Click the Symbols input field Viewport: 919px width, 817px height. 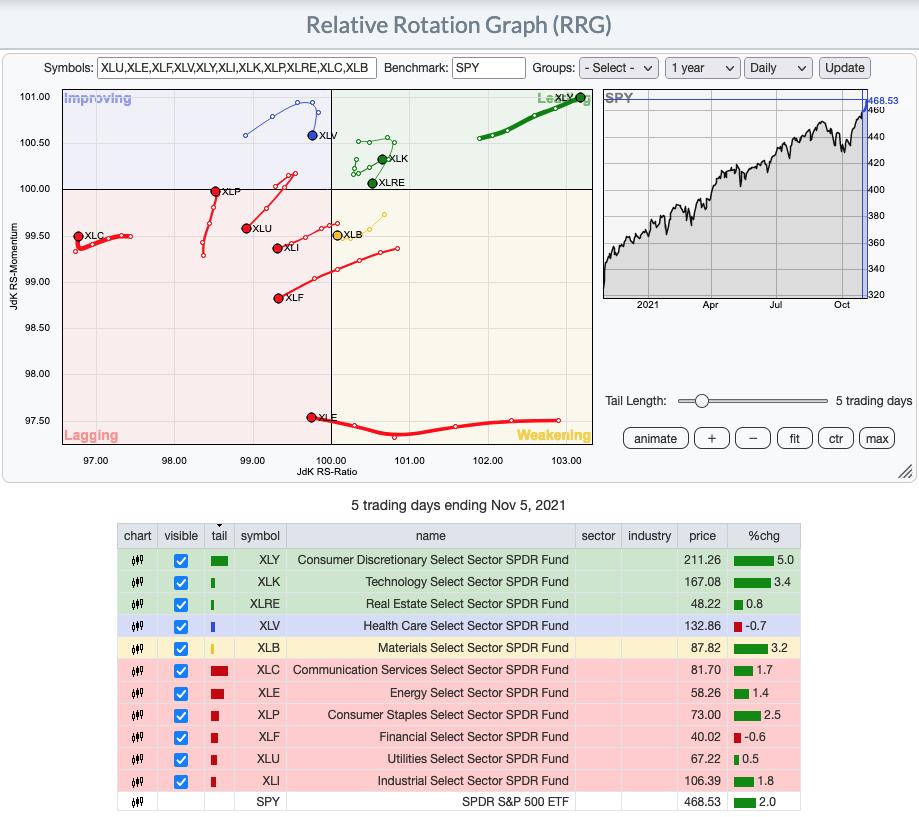coord(237,68)
